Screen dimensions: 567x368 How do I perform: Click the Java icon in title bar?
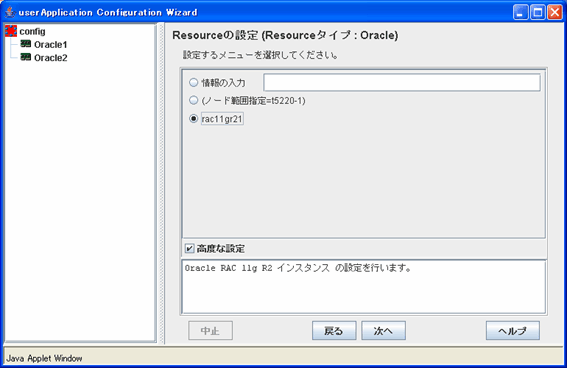(10, 12)
